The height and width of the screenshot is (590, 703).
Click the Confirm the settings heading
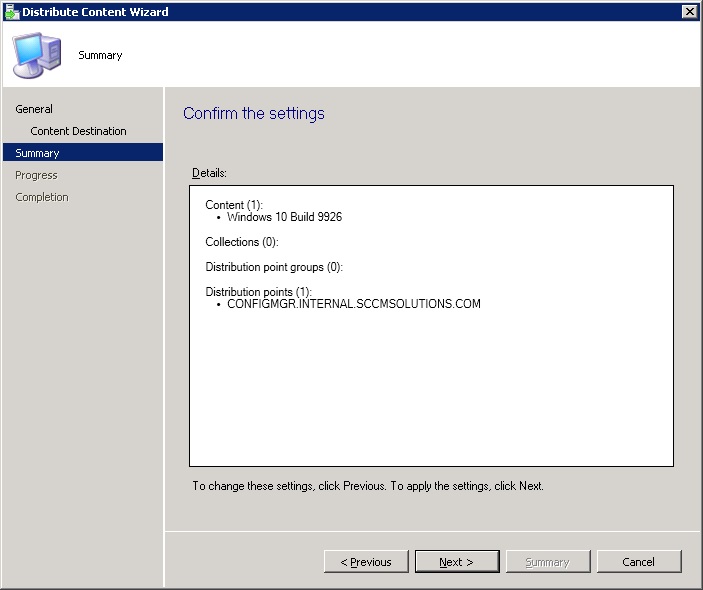[254, 114]
